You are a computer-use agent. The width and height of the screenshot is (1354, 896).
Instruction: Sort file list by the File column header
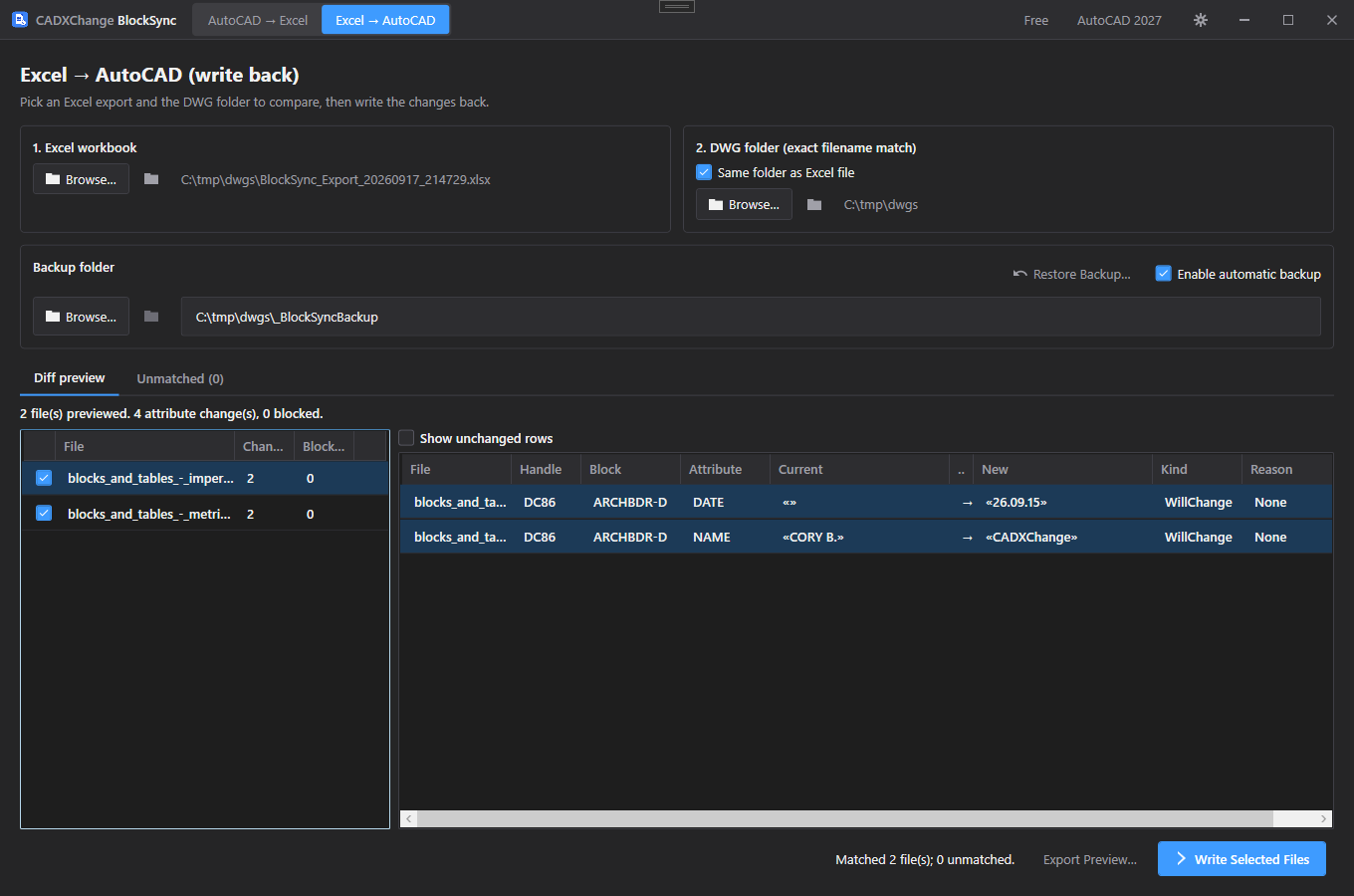tap(144, 446)
